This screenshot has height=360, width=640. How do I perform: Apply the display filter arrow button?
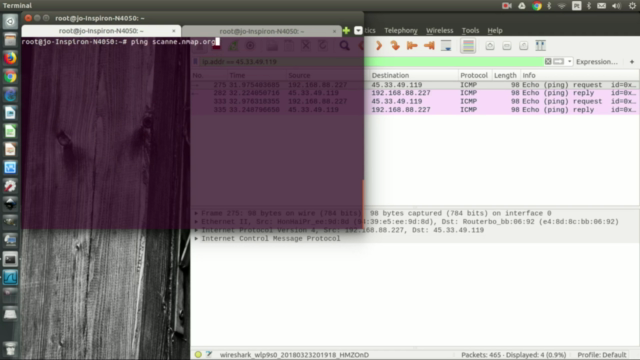point(559,61)
